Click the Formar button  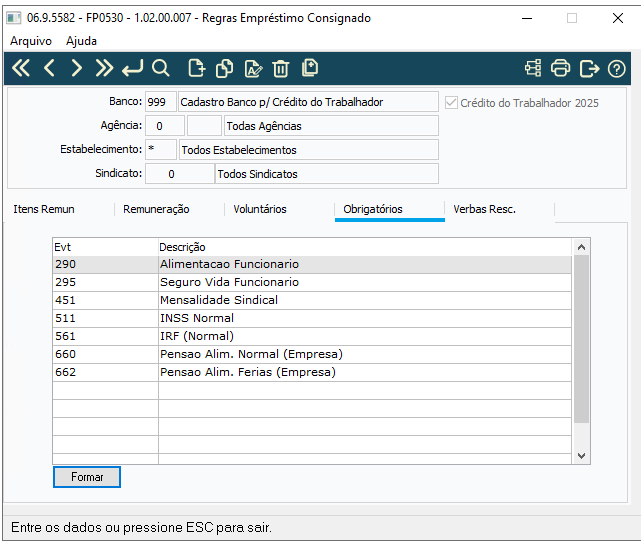point(87,477)
